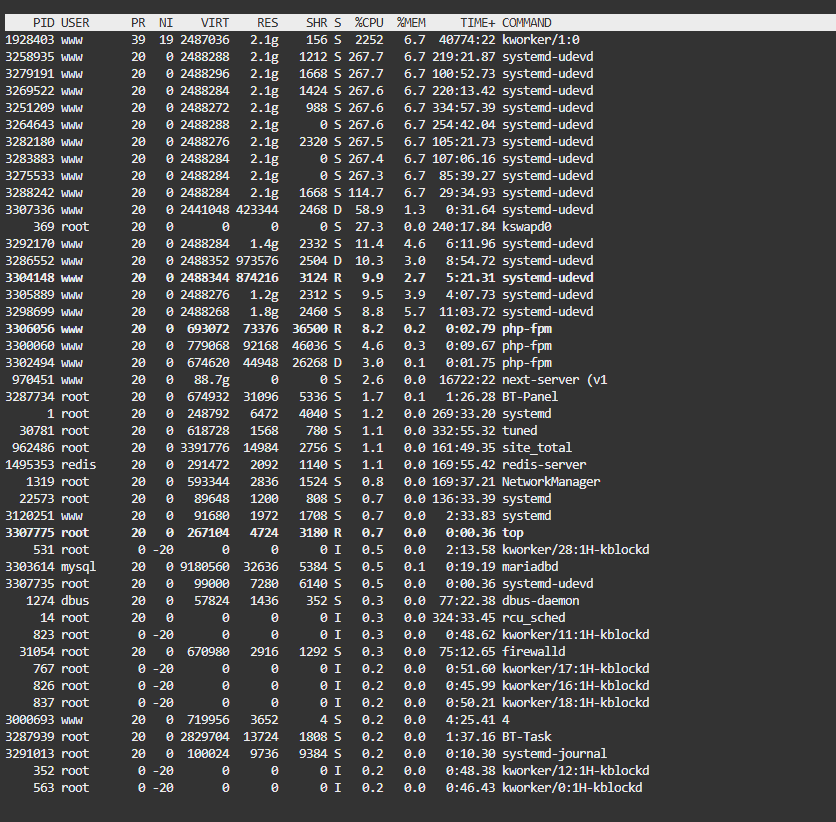The height and width of the screenshot is (822, 836).
Task: Click the top command name
Action: click(x=513, y=533)
